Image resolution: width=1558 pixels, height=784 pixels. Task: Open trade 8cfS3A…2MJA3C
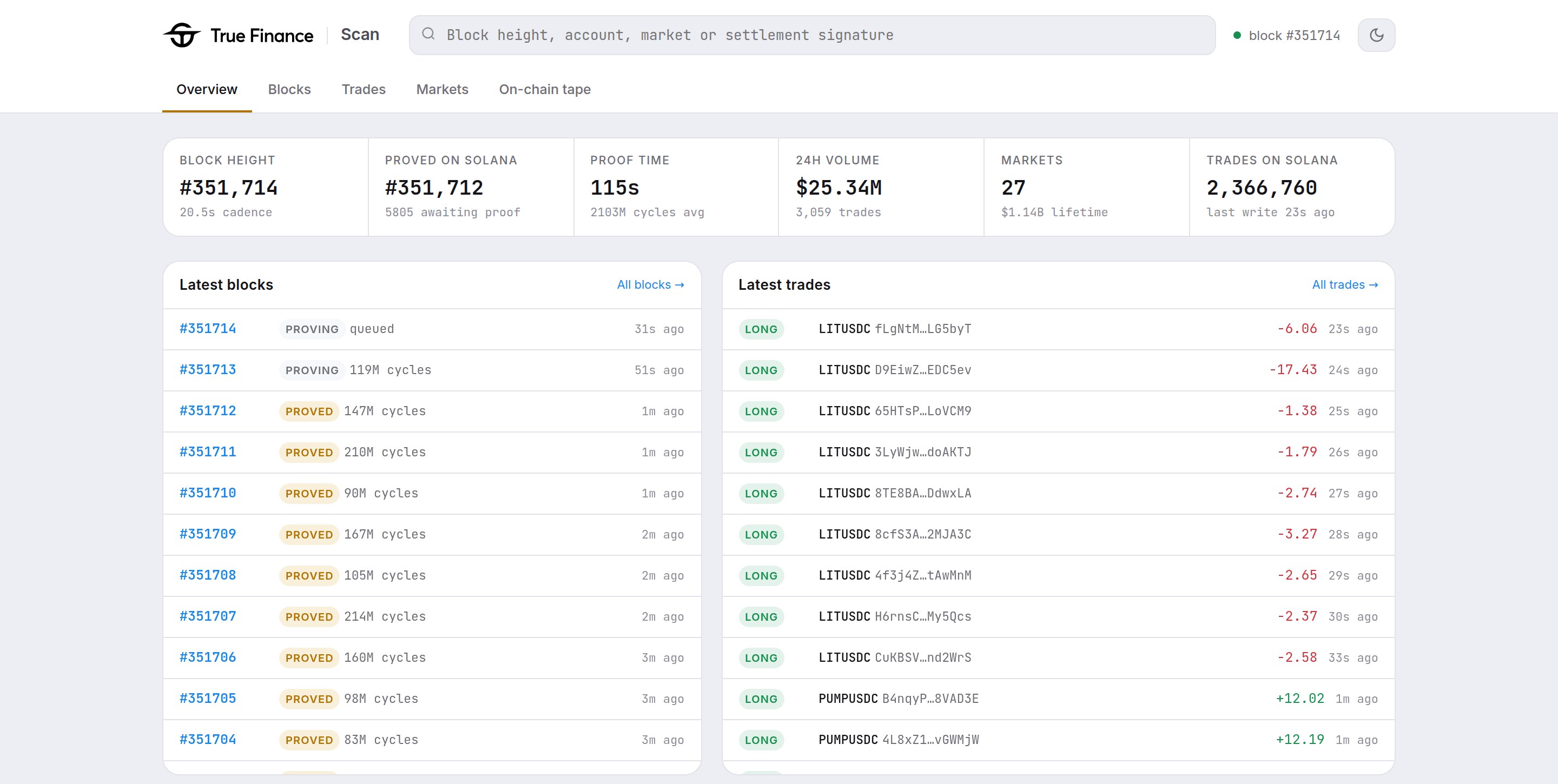[x=1058, y=535]
